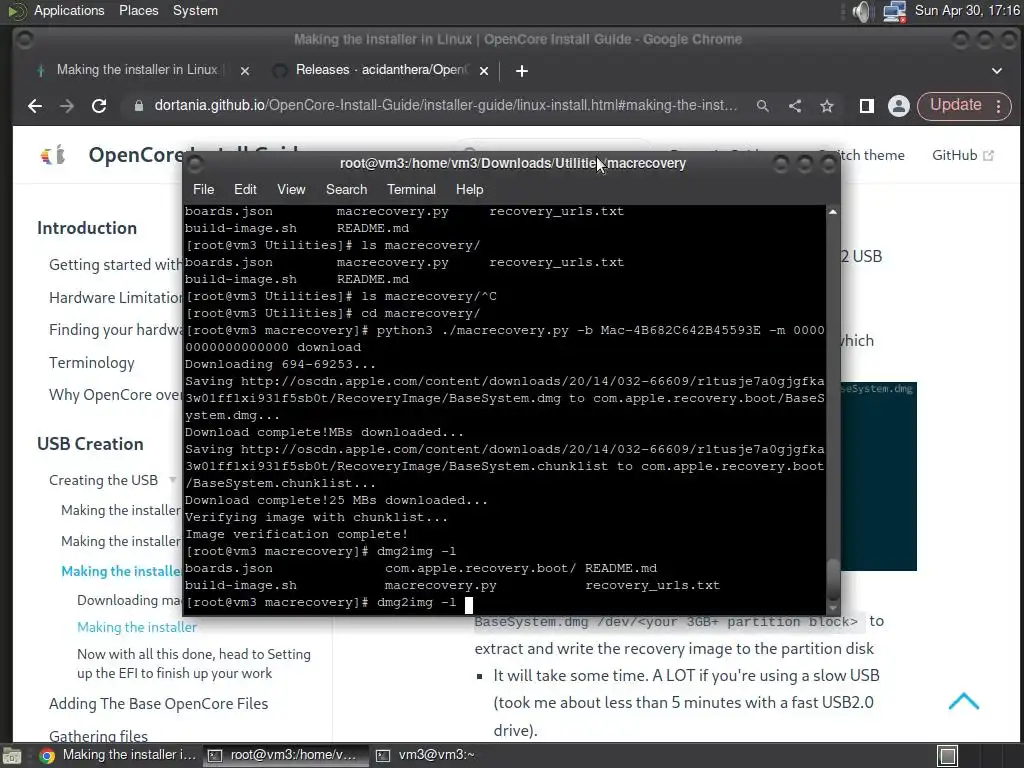Open the Applications menu in panel
This screenshot has height=768, width=1024.
(69, 10)
